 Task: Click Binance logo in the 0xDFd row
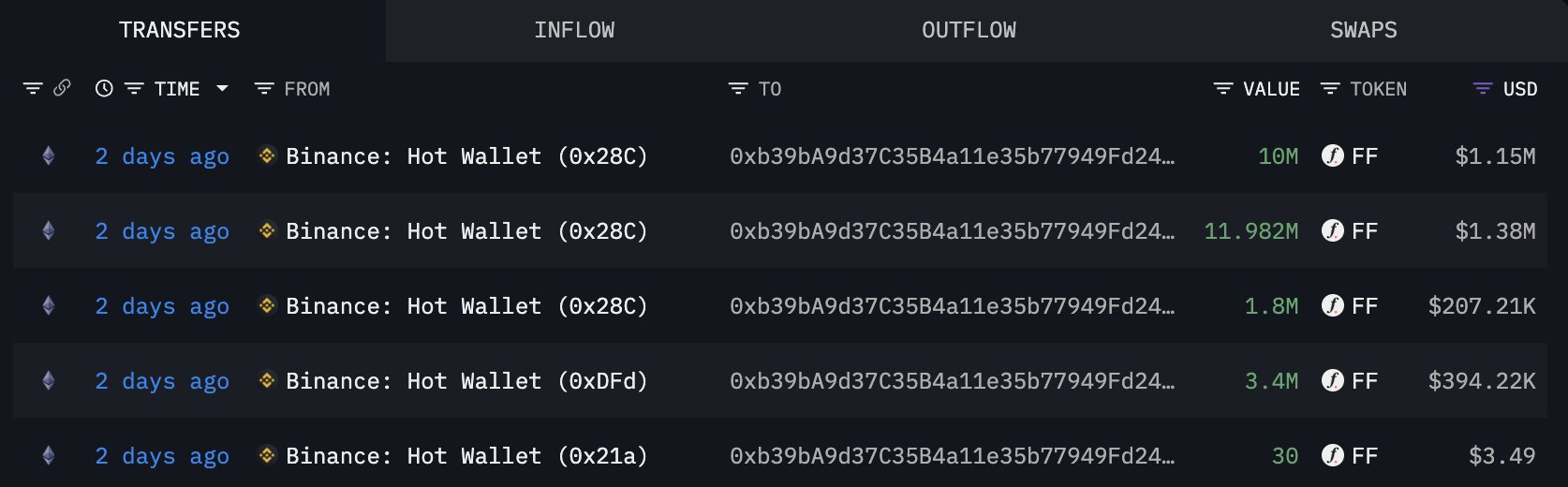point(267,380)
